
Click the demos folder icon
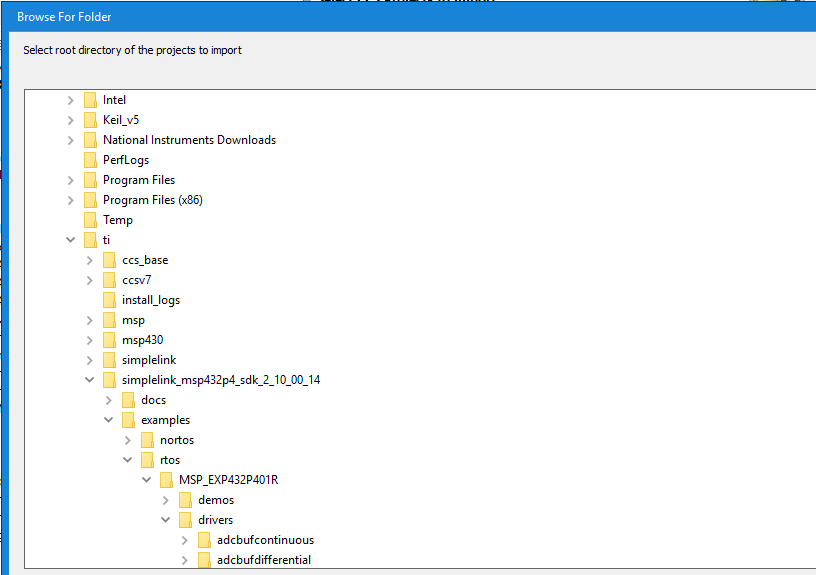[x=185, y=501]
